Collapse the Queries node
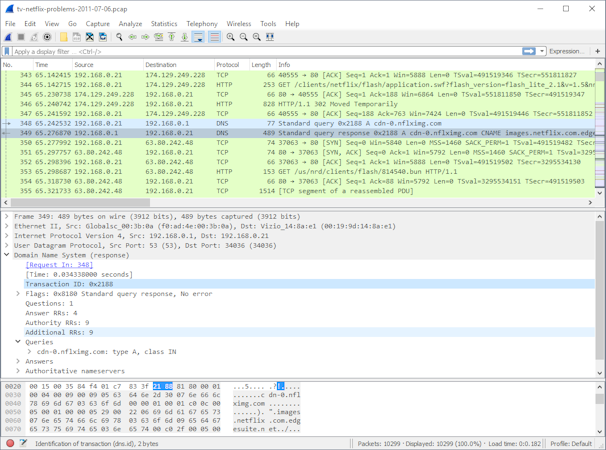Viewport: 606px width, 450px height. (18, 342)
